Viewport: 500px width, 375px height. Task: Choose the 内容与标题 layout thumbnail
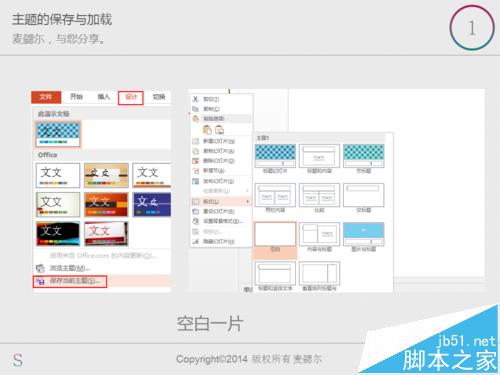pos(319,234)
